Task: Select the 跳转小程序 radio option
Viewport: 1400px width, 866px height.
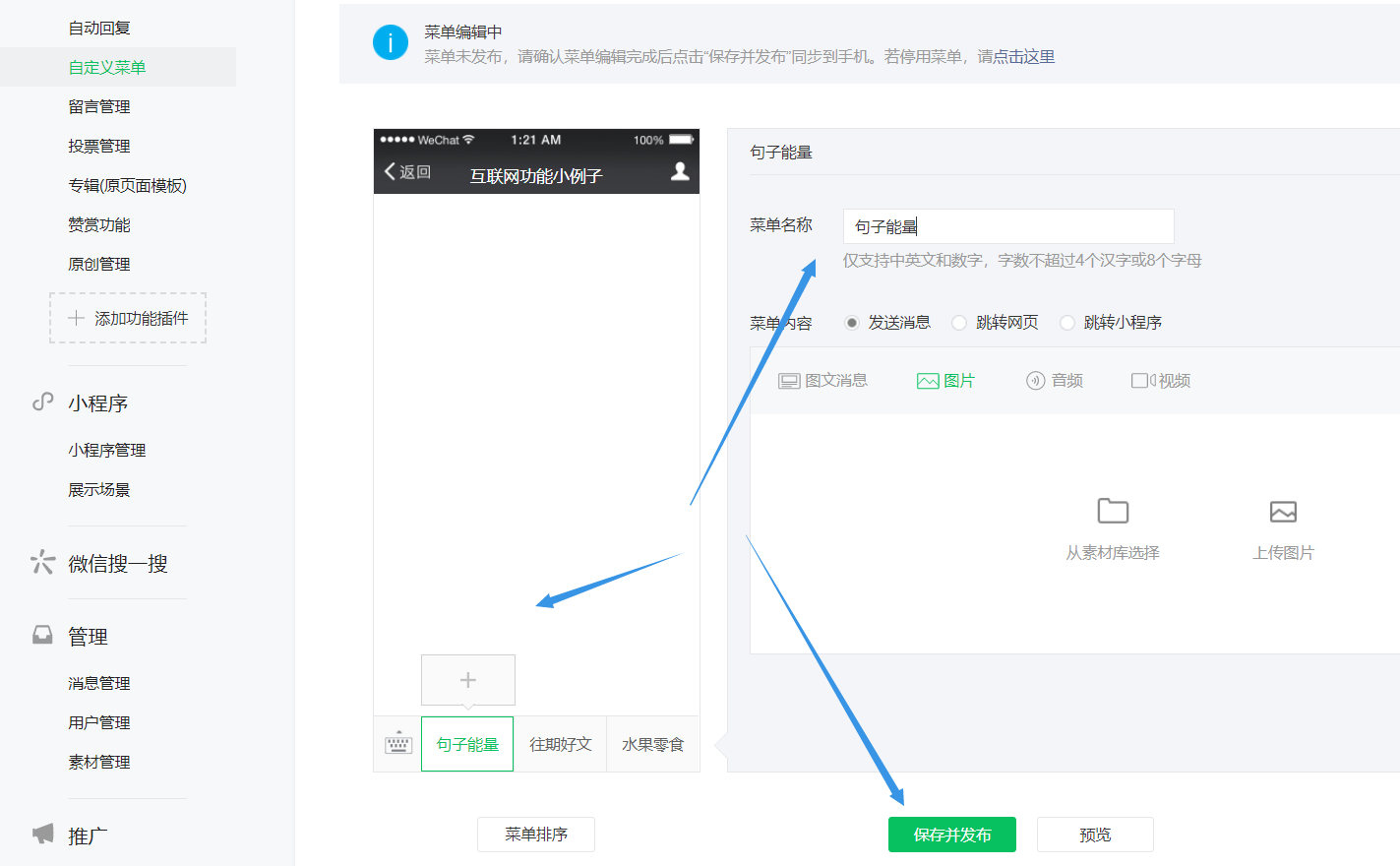Action: click(1067, 323)
